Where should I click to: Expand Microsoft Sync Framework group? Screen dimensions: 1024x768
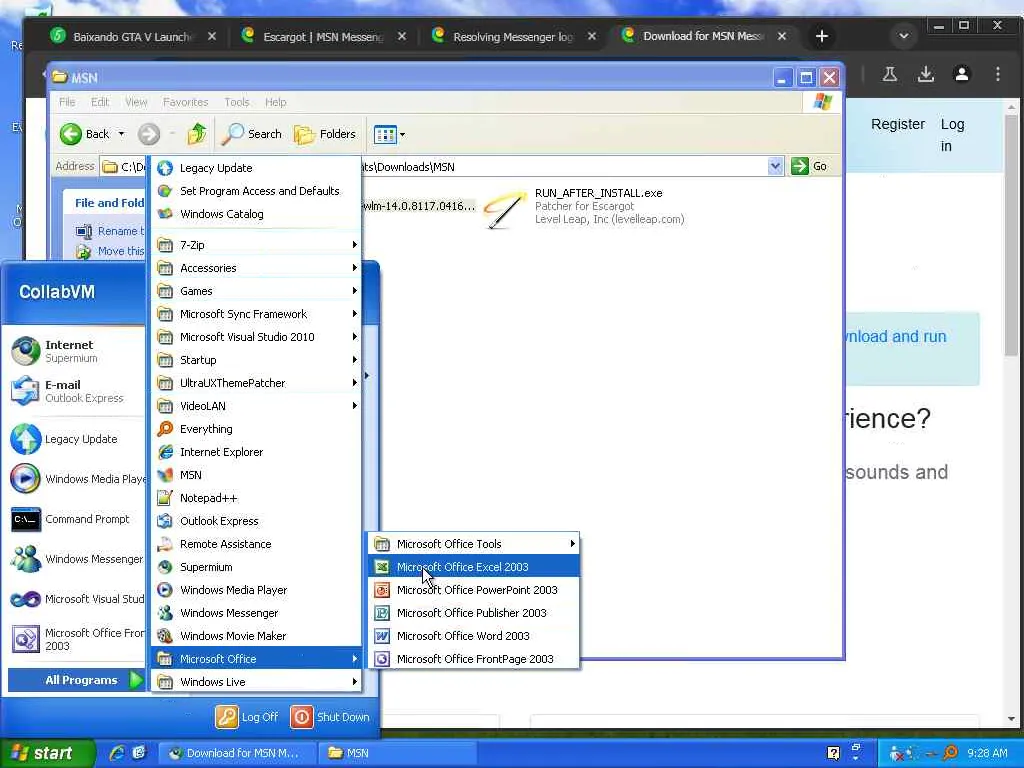click(x=256, y=314)
